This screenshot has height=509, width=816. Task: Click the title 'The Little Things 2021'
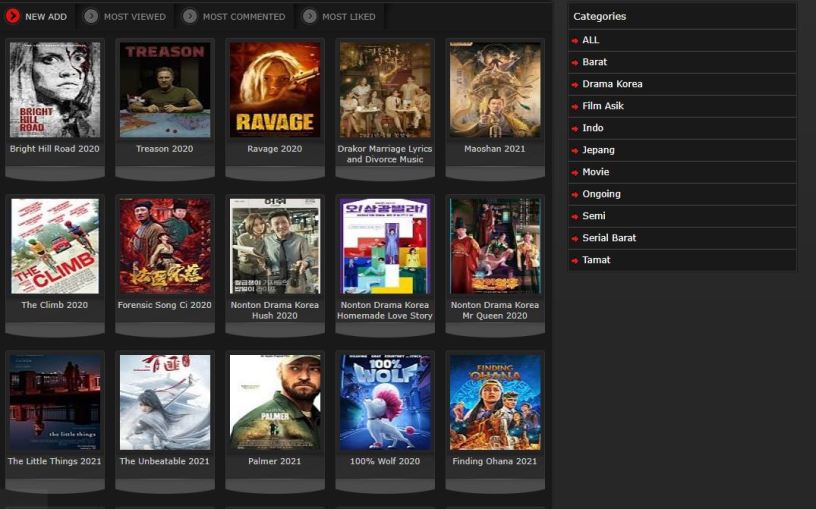[55, 461]
